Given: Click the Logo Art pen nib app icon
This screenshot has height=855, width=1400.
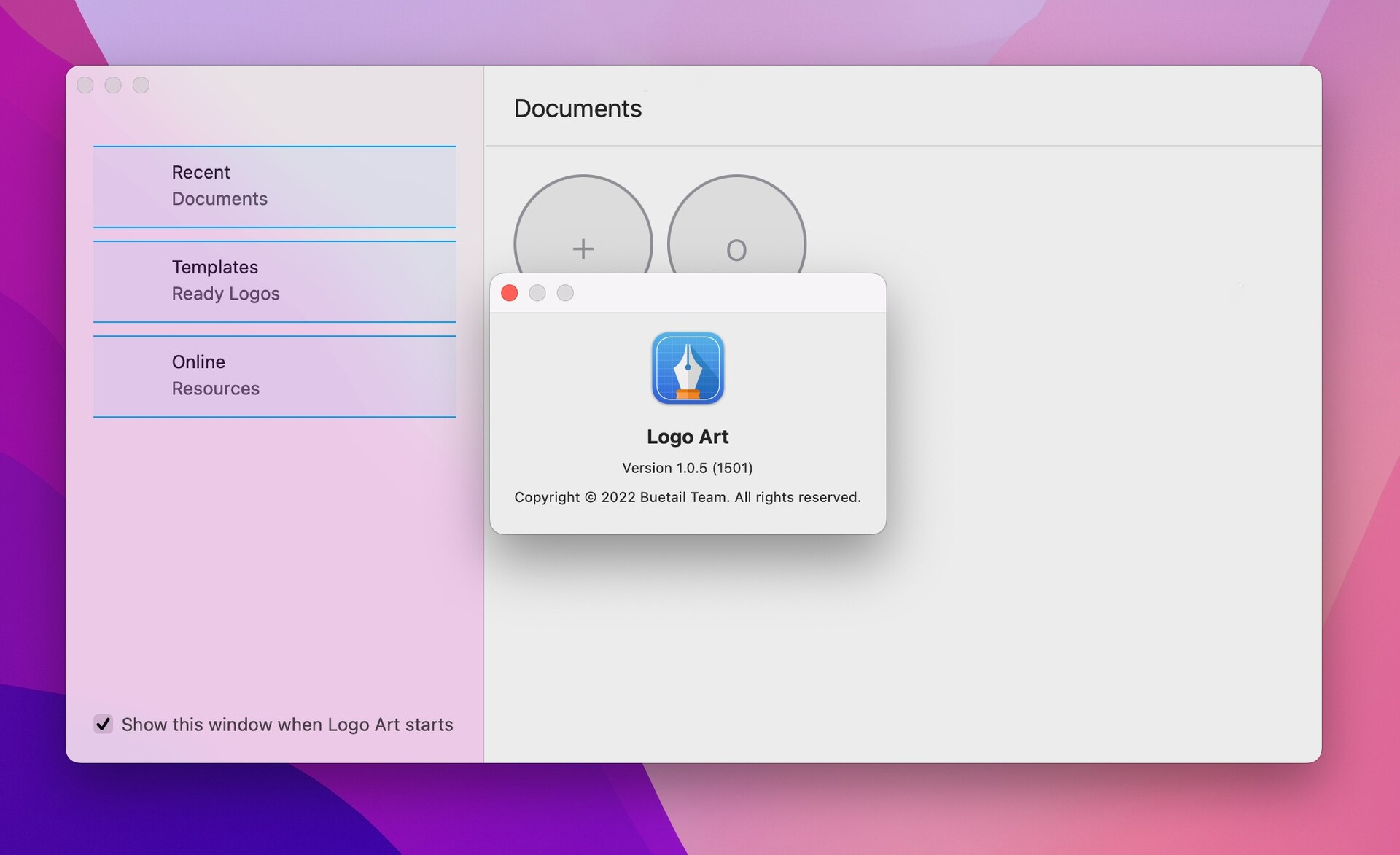Looking at the screenshot, I should click(688, 368).
